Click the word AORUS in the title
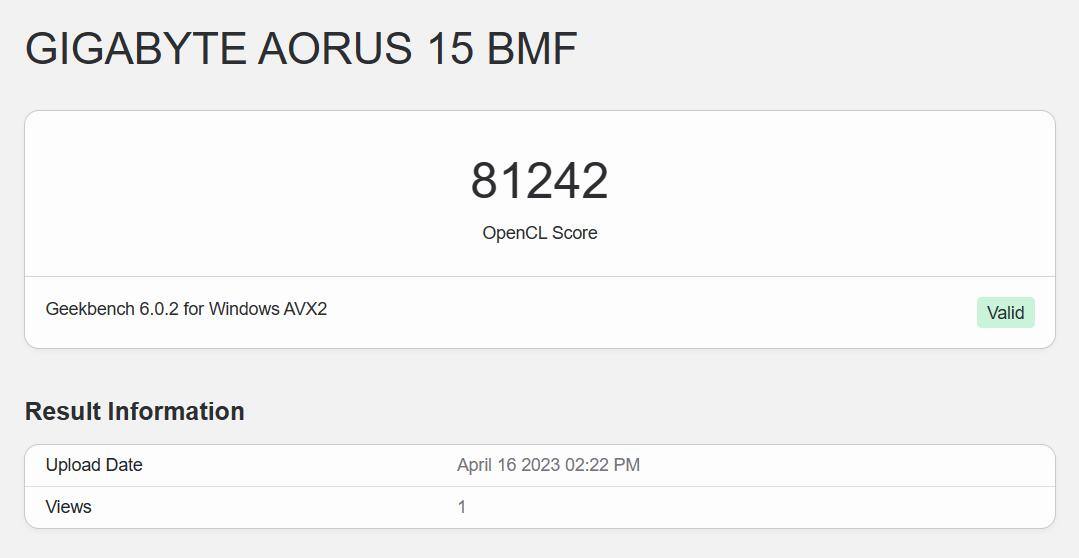This screenshot has width=1079, height=558. [x=334, y=49]
